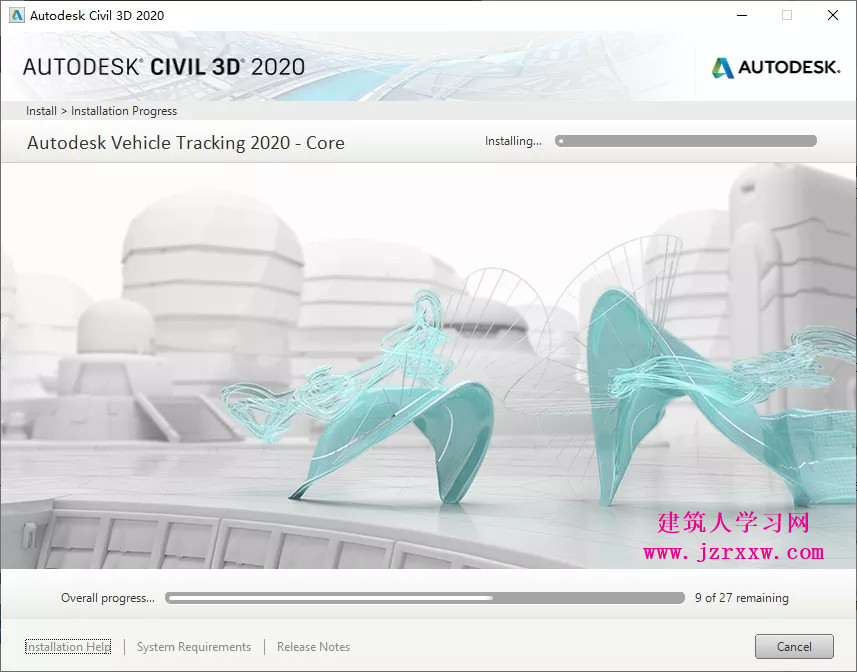Click the '9 of 27 remaining' text
The width and height of the screenshot is (857, 672).
click(x=742, y=598)
